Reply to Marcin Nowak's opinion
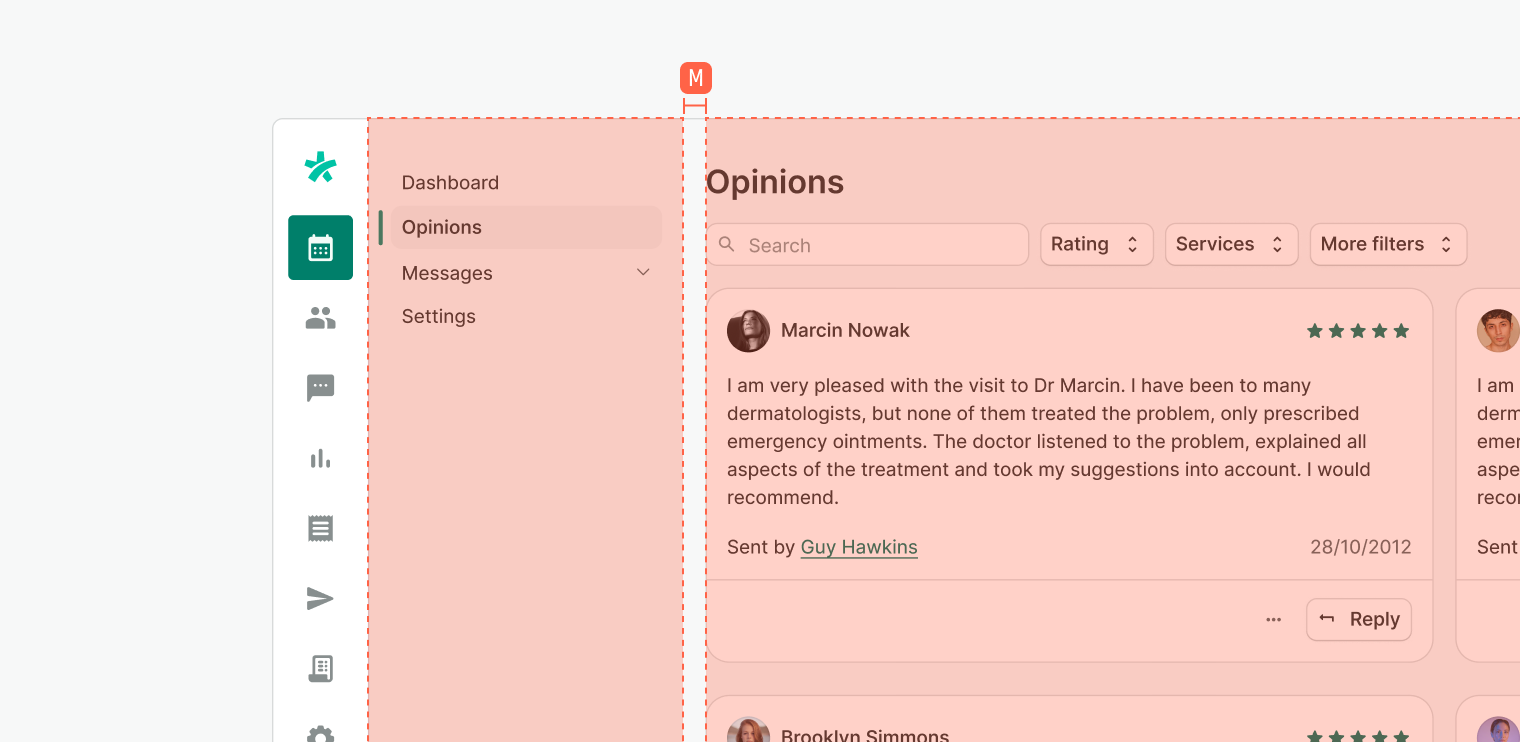The width and height of the screenshot is (1520, 742). point(1358,620)
